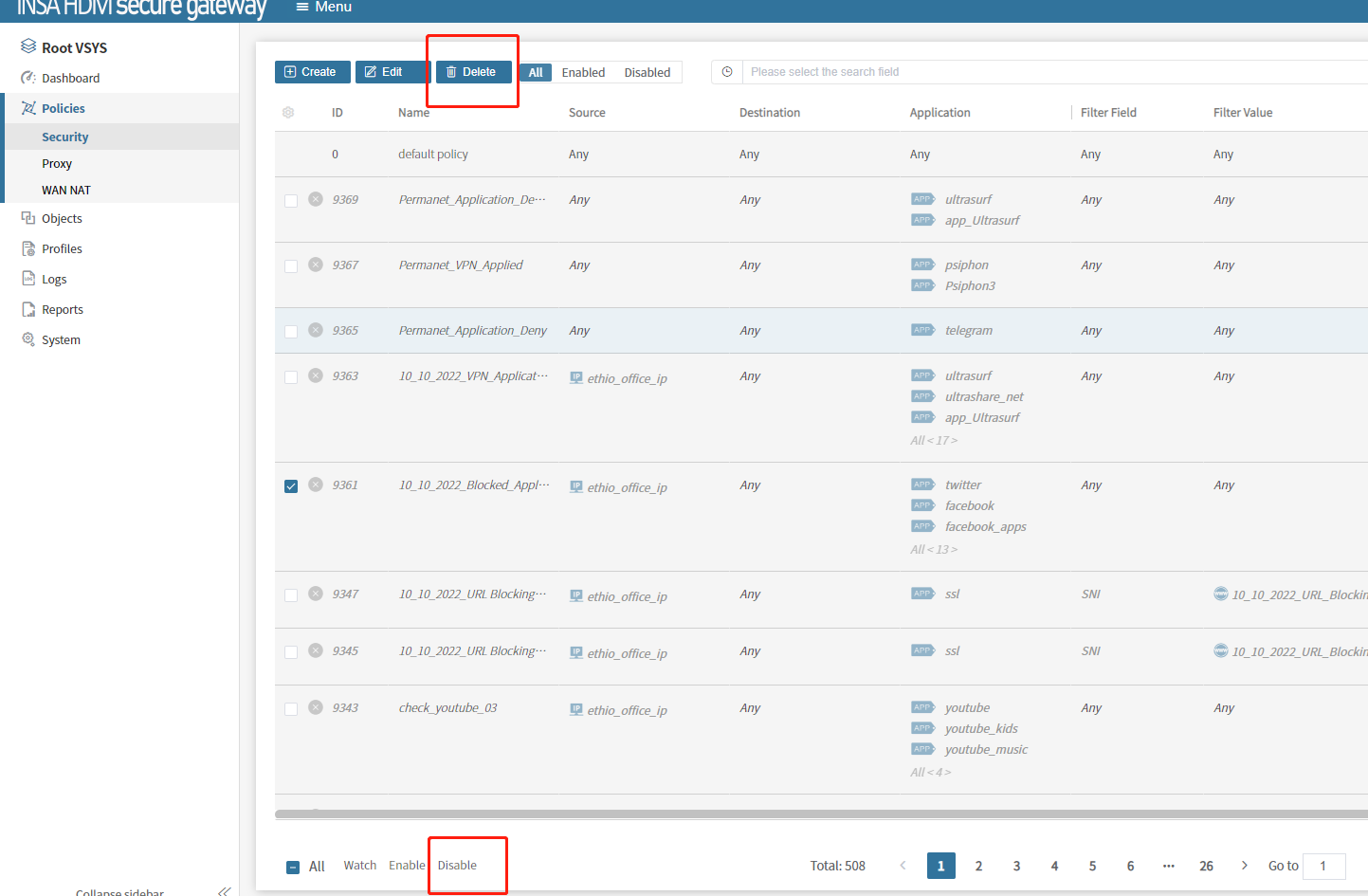Uncheck the checkbox for policy 9361
Screen dimensions: 1368x896
coord(291,486)
